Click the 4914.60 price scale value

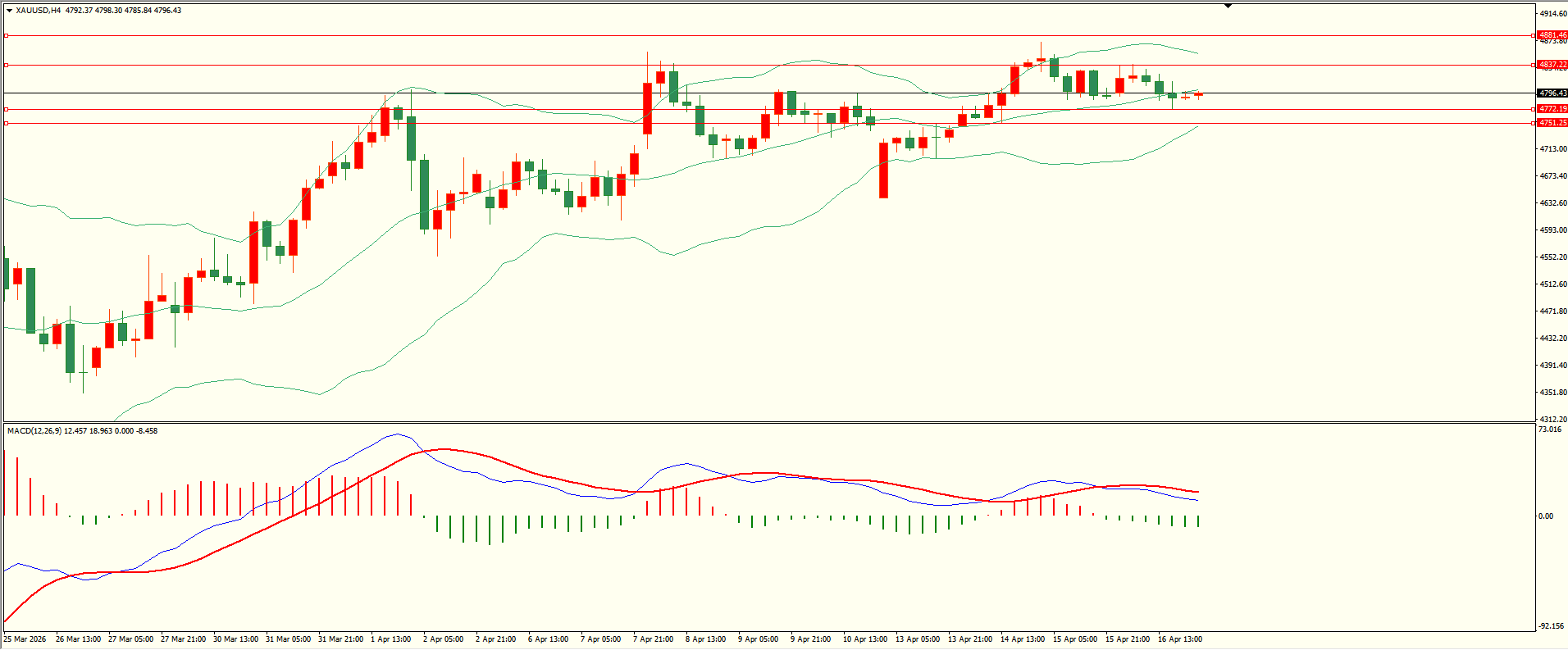pos(1552,14)
